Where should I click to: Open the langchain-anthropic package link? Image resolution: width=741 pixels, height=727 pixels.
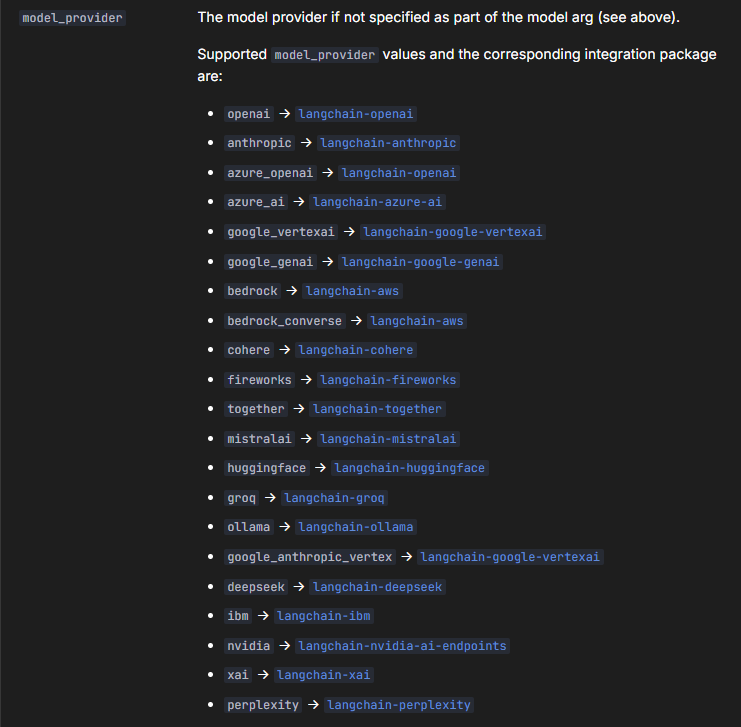pyautogui.click(x=388, y=143)
